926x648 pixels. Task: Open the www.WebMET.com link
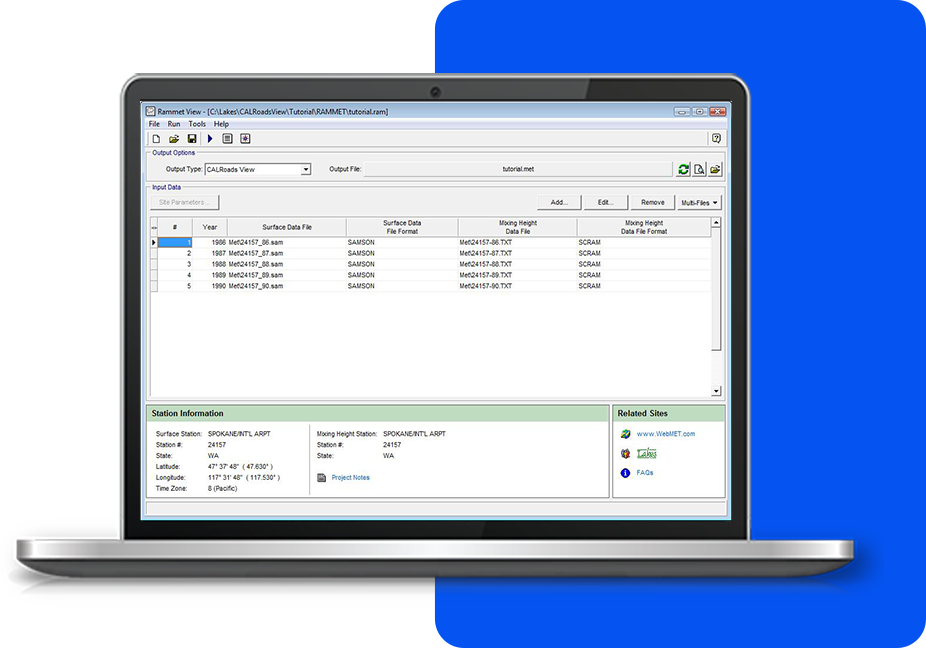666,434
